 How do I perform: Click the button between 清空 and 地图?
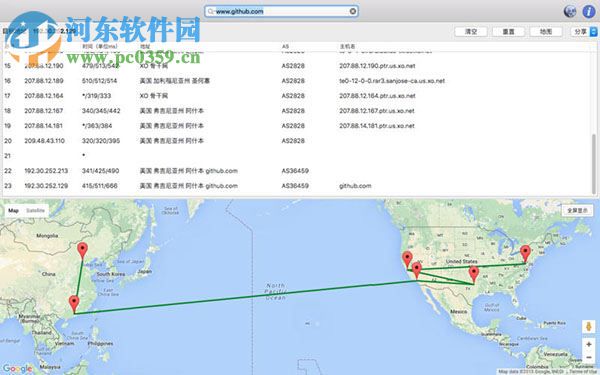click(508, 32)
